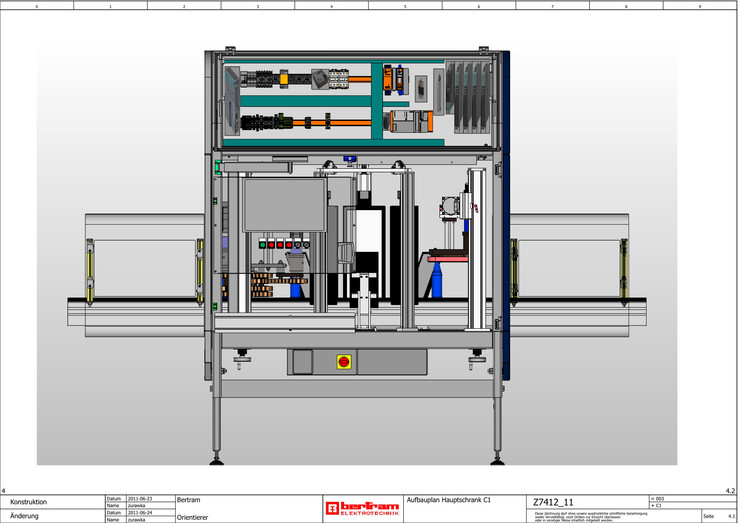The height and width of the screenshot is (523, 738).
Task: Click the drawing number Z7412_11
Action: pyautogui.click(x=554, y=502)
